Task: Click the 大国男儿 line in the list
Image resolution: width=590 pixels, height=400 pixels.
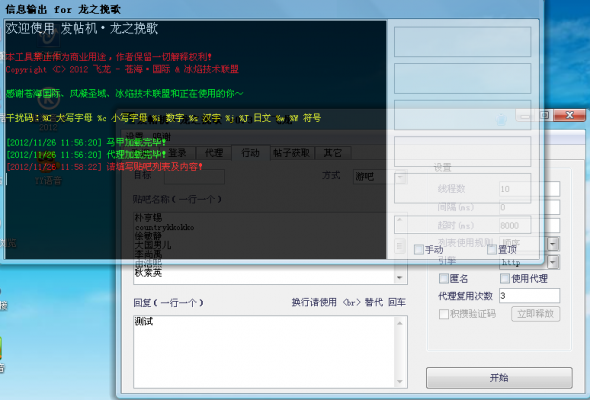Action: pos(153,245)
